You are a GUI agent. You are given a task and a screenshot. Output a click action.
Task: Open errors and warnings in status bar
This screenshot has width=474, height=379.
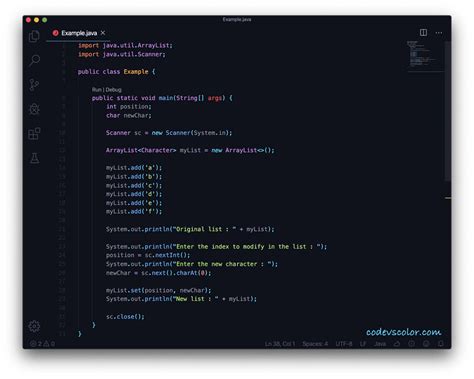coord(43,344)
